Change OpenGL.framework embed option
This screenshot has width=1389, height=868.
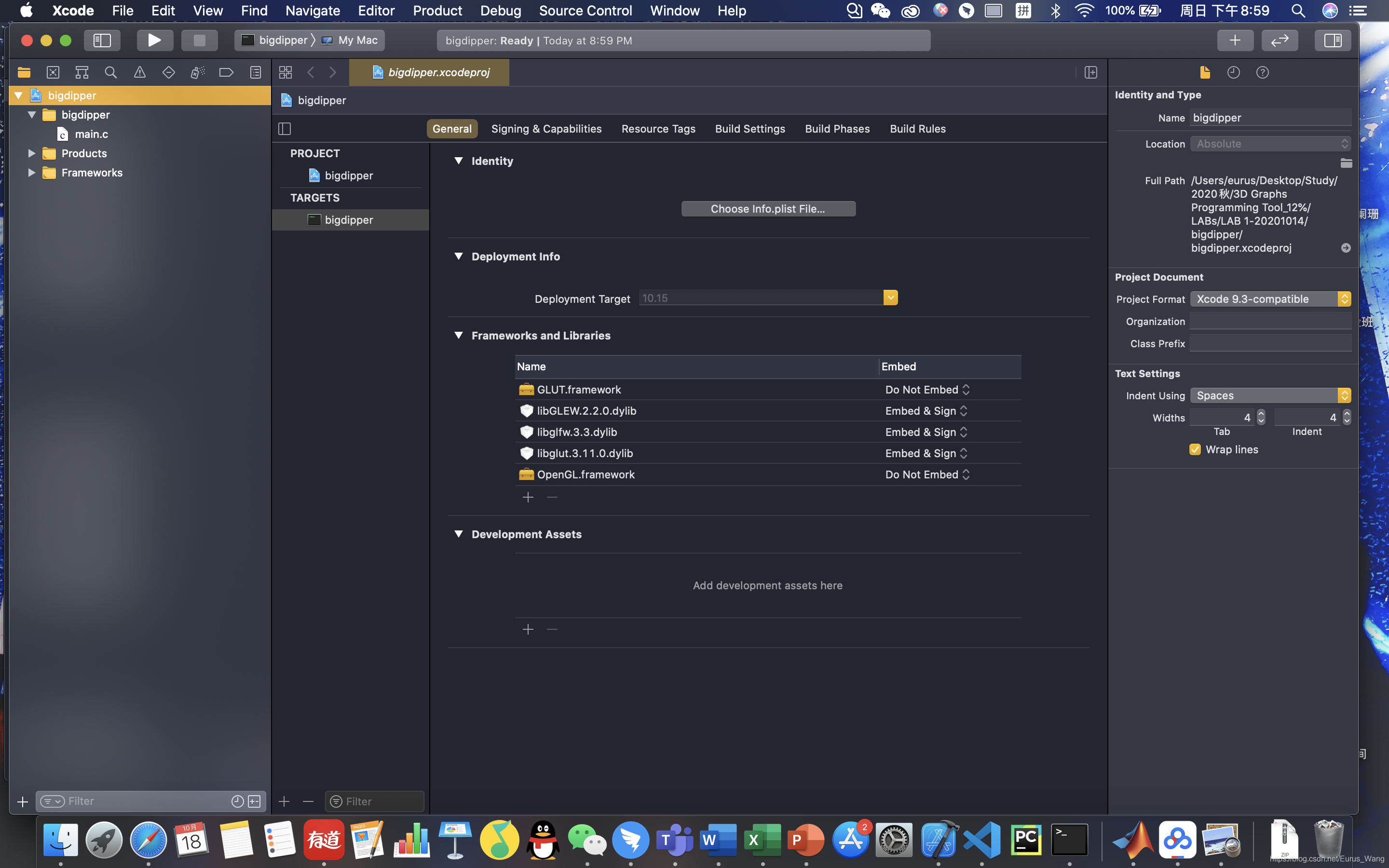[x=927, y=475]
